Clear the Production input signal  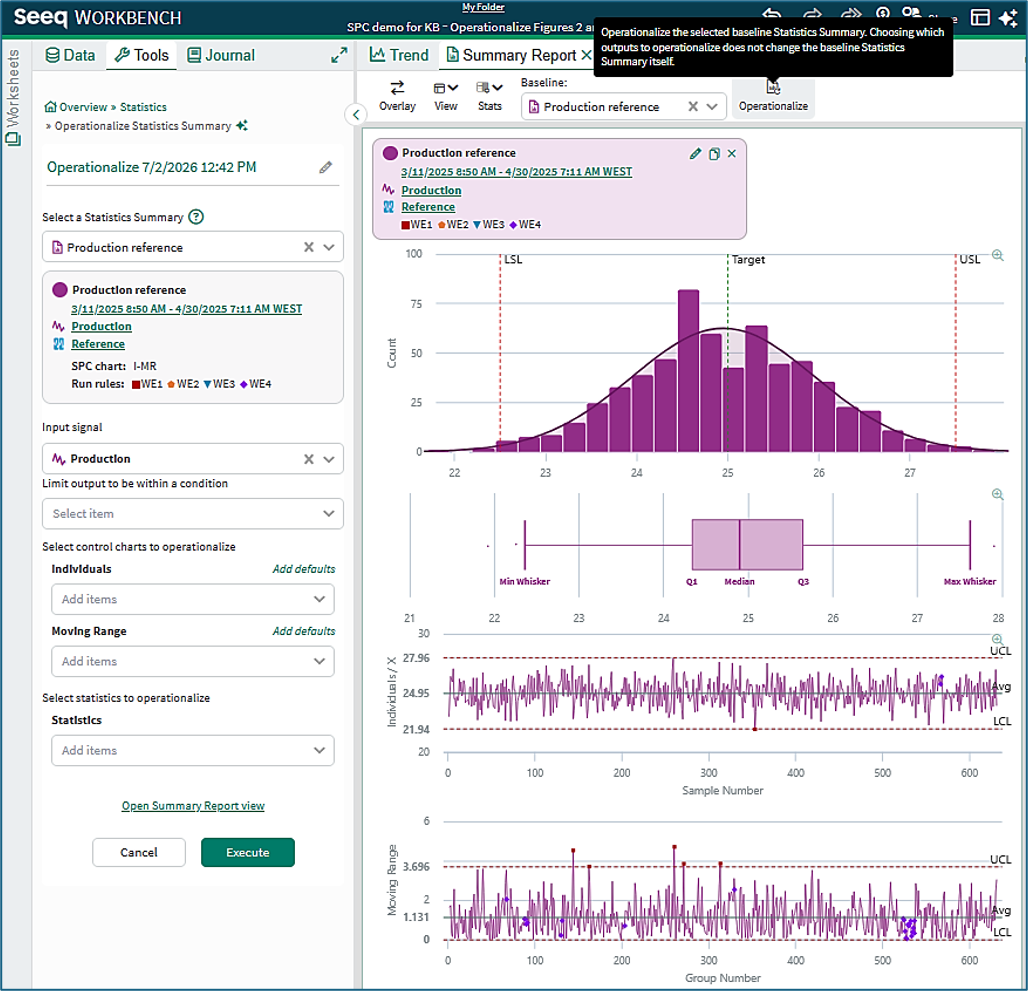308,459
